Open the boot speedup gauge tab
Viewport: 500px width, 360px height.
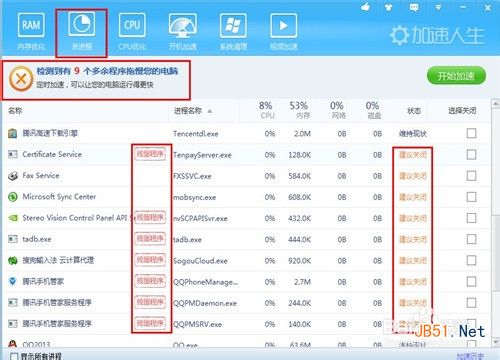[x=183, y=32]
